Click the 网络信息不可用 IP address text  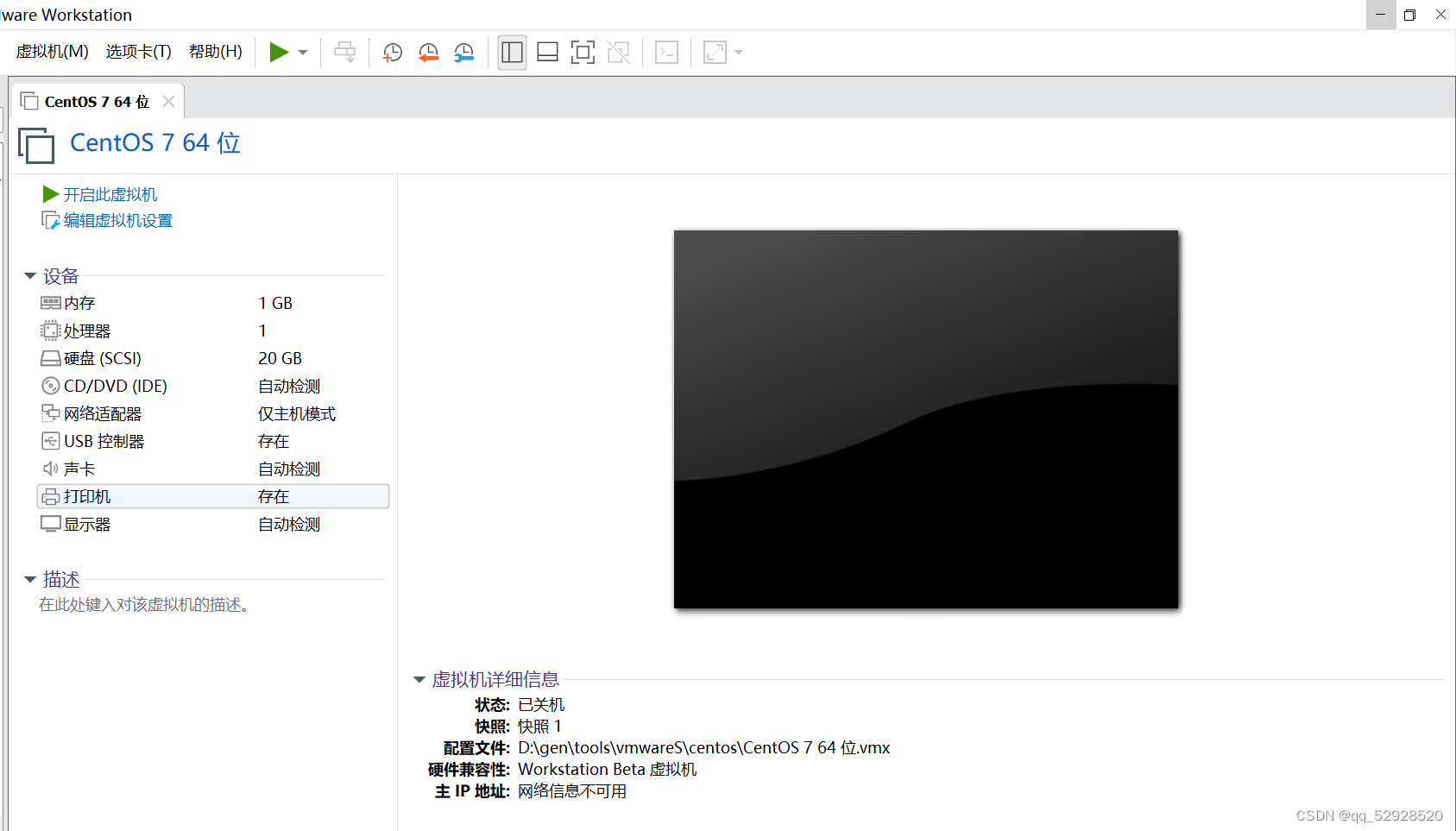(572, 791)
